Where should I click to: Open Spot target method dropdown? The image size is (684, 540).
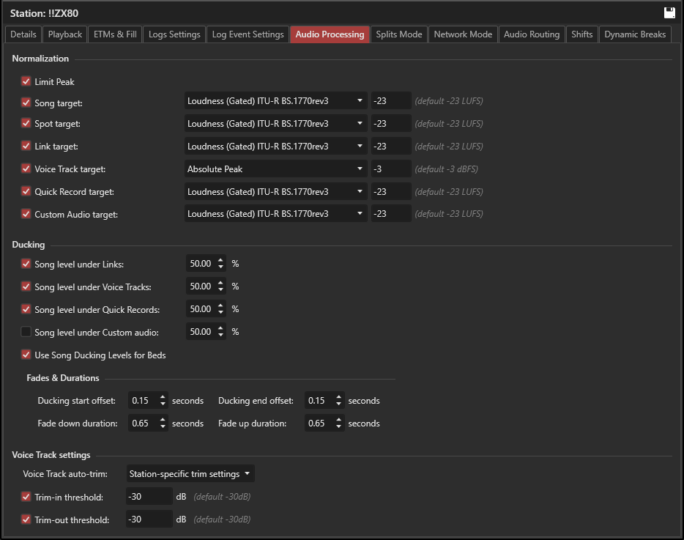(x=275, y=123)
